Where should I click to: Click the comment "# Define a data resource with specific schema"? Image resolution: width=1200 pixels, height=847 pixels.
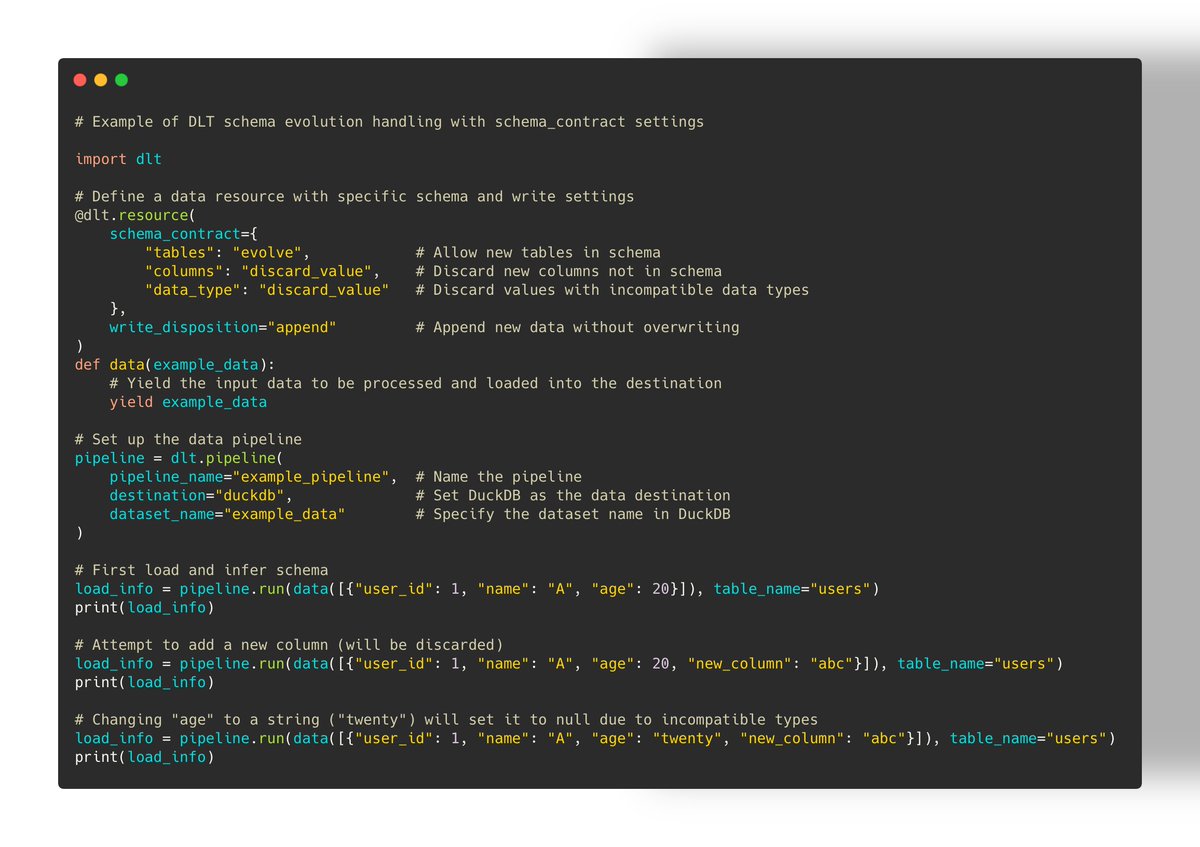[271, 196]
